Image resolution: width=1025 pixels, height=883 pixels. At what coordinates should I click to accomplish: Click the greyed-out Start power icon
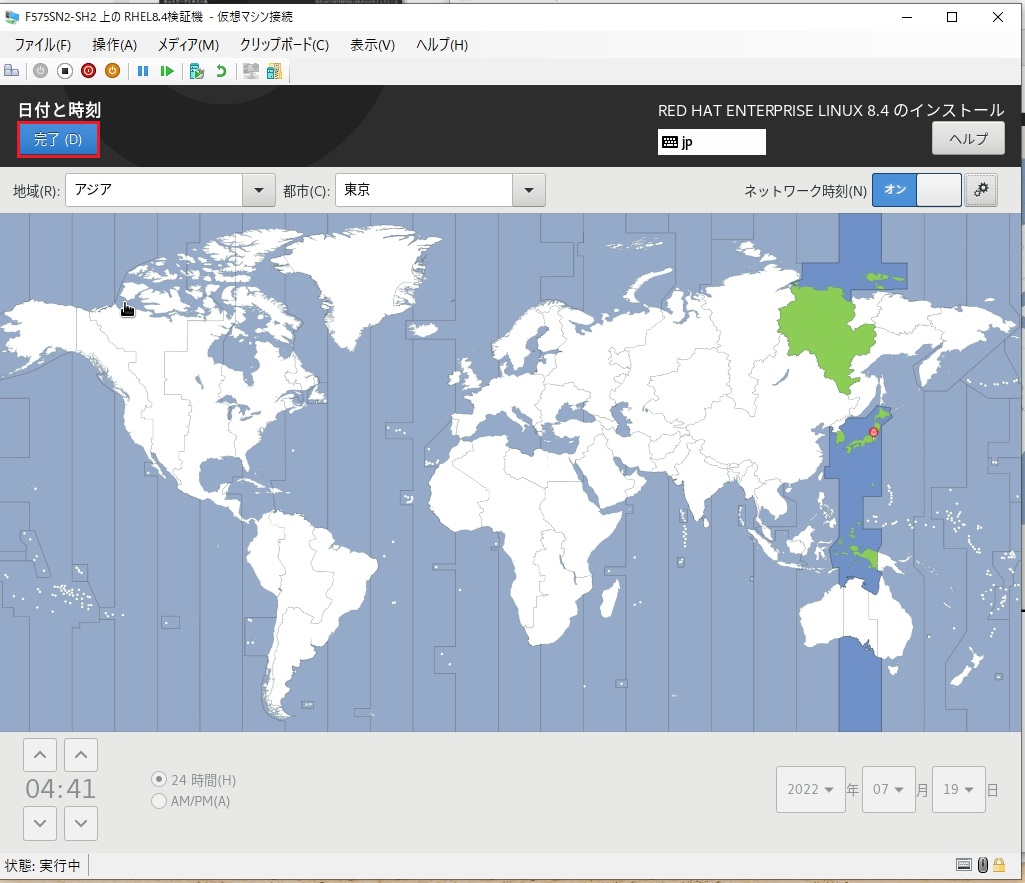pos(41,71)
